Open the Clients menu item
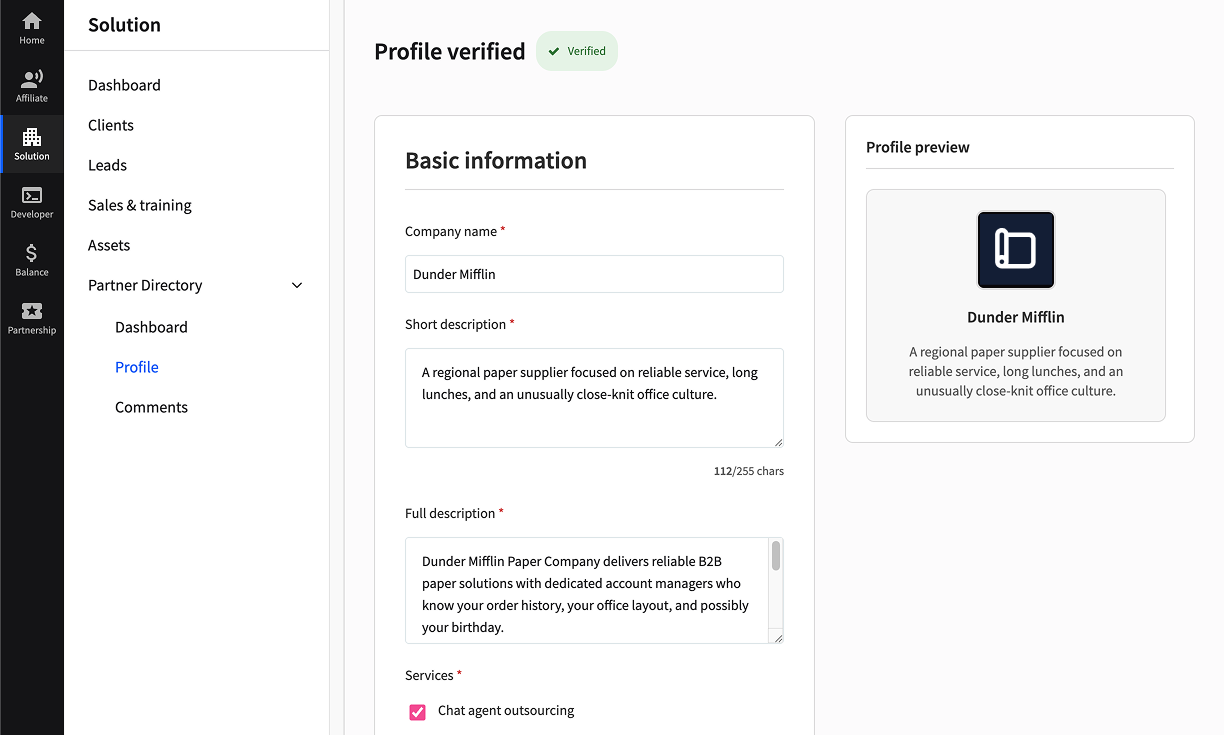 [x=111, y=125]
